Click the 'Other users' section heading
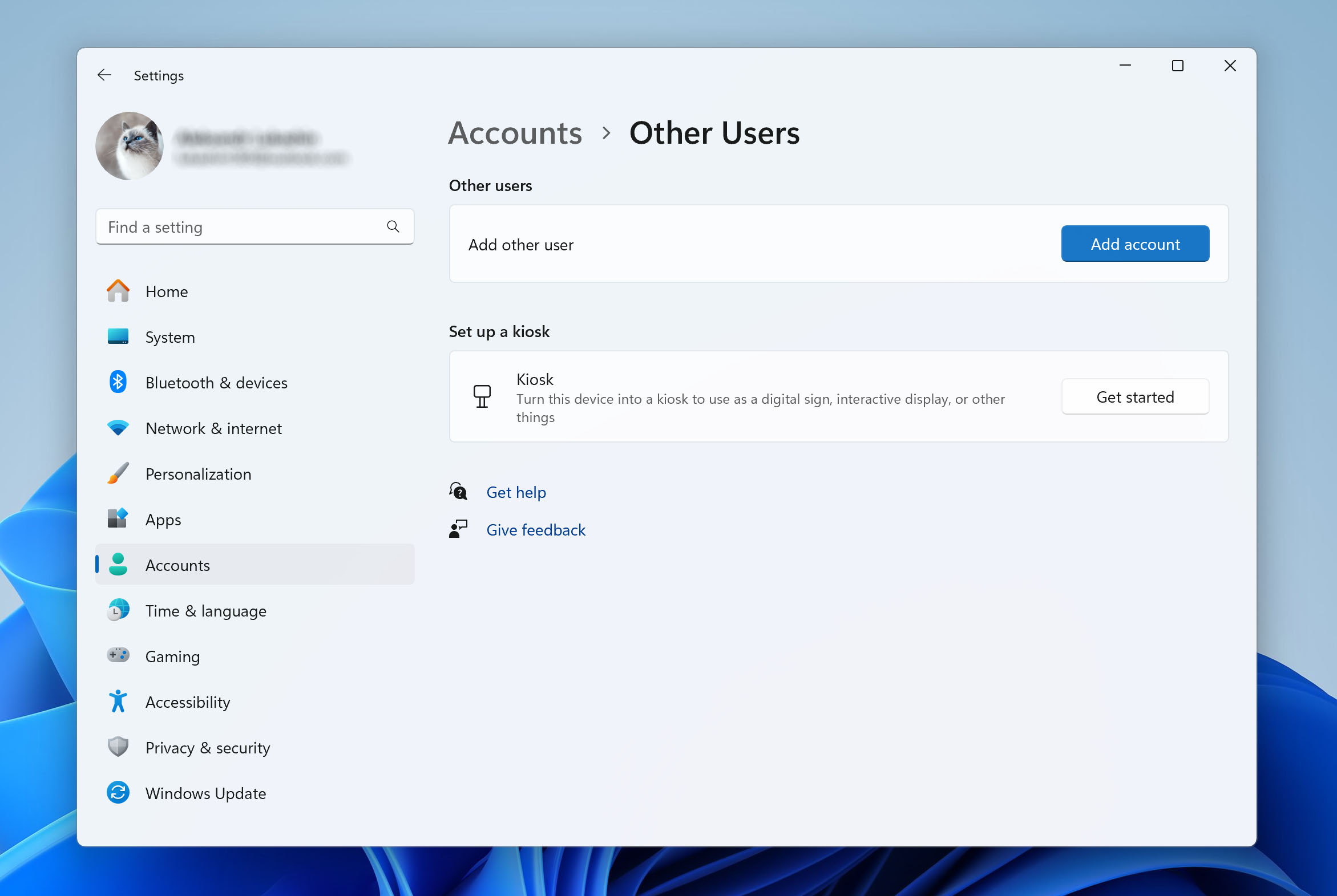1337x896 pixels. point(490,186)
